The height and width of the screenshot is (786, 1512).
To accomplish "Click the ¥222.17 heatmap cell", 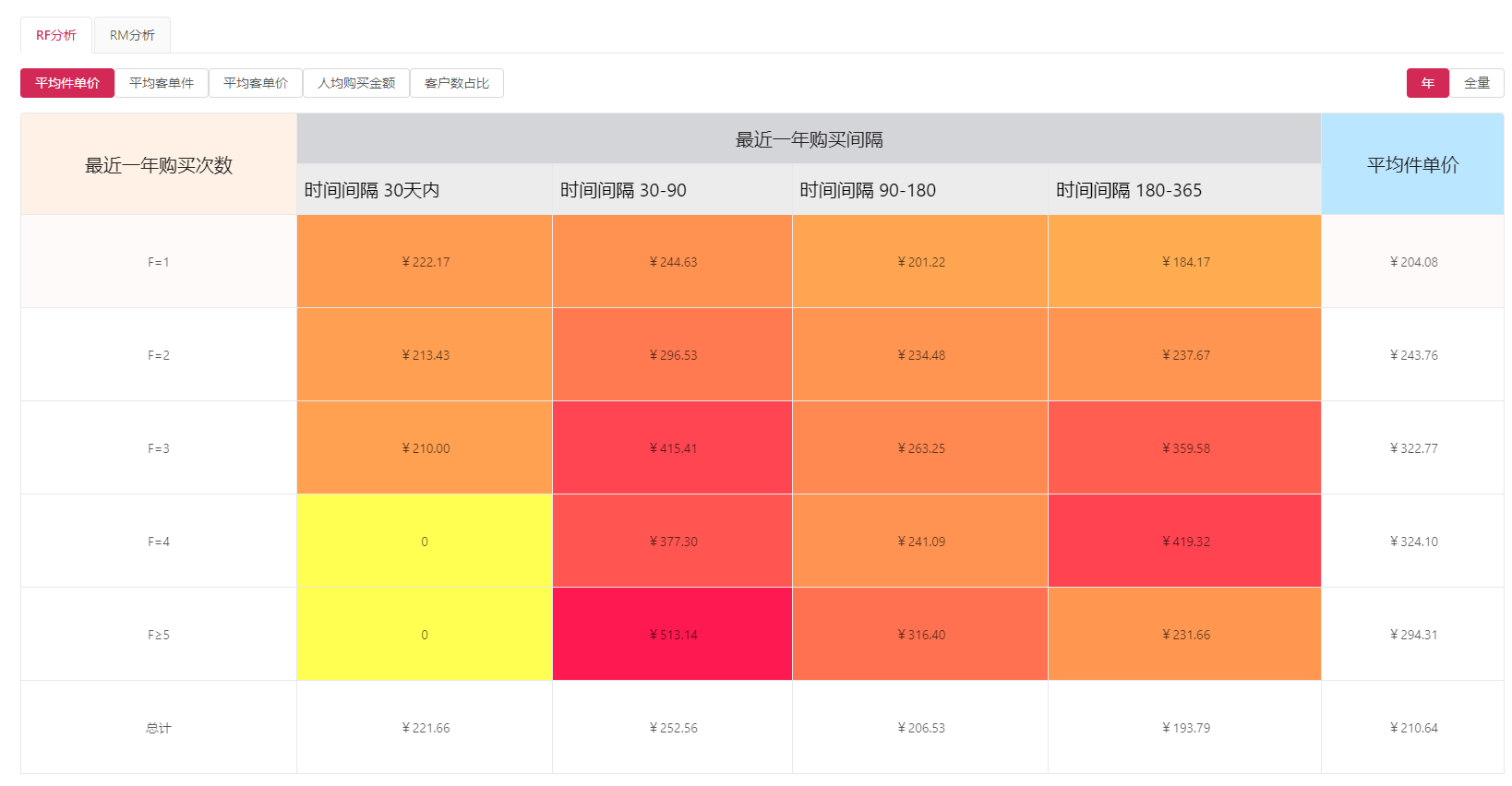I will 425,262.
